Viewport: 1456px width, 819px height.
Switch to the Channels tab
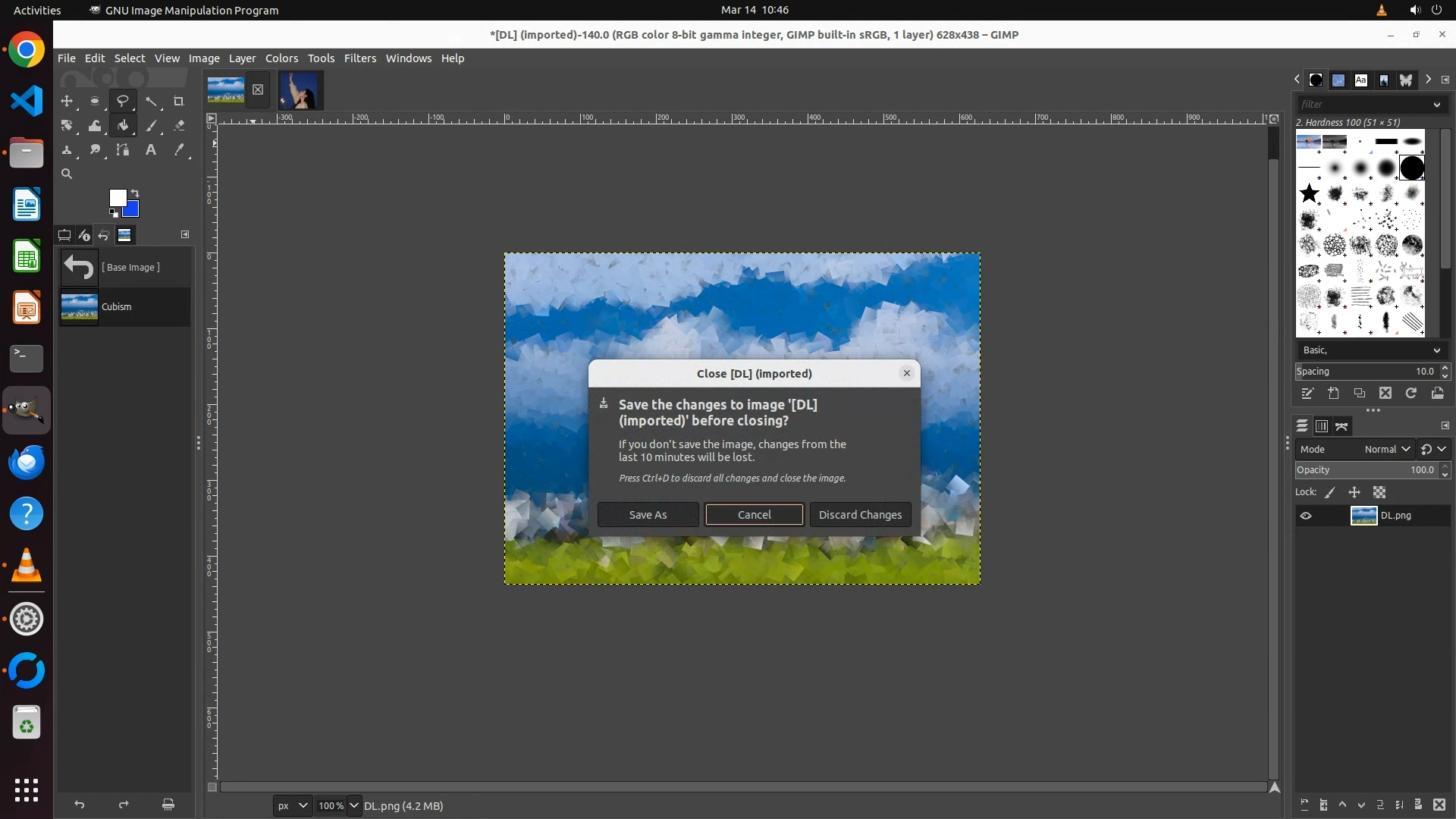point(1321,426)
